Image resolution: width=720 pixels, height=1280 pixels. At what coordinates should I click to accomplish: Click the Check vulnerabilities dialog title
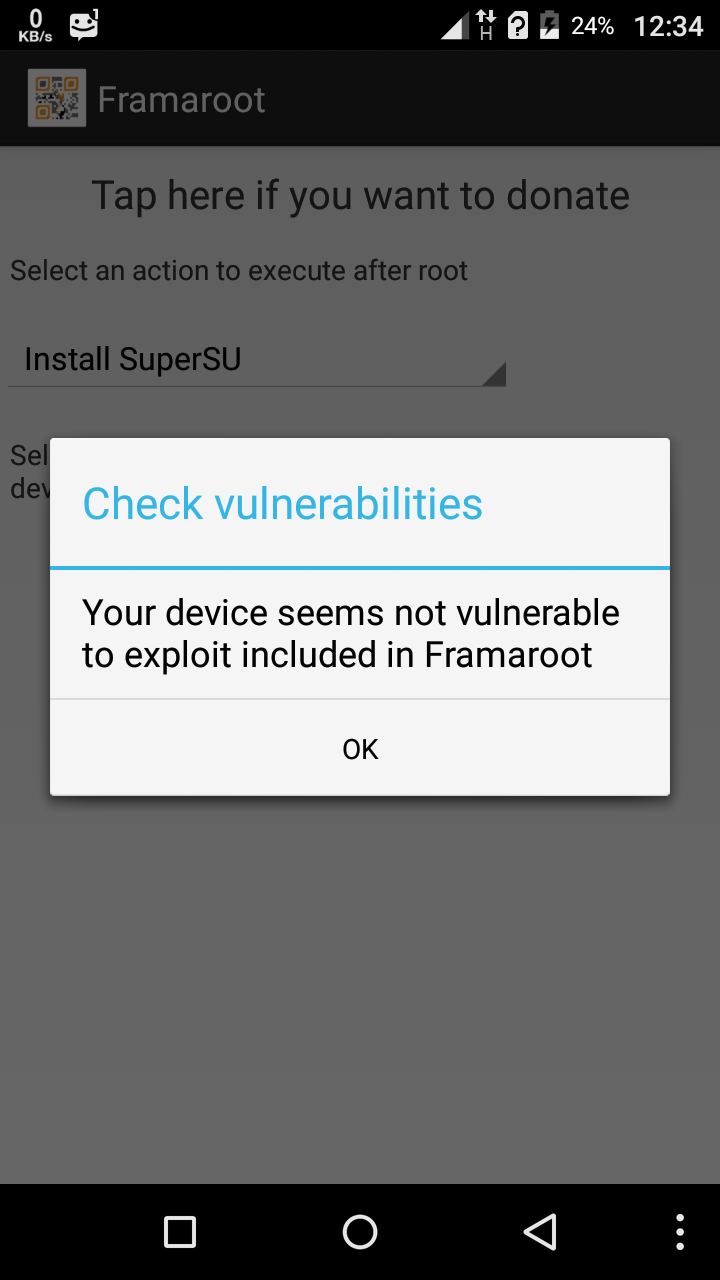click(283, 504)
